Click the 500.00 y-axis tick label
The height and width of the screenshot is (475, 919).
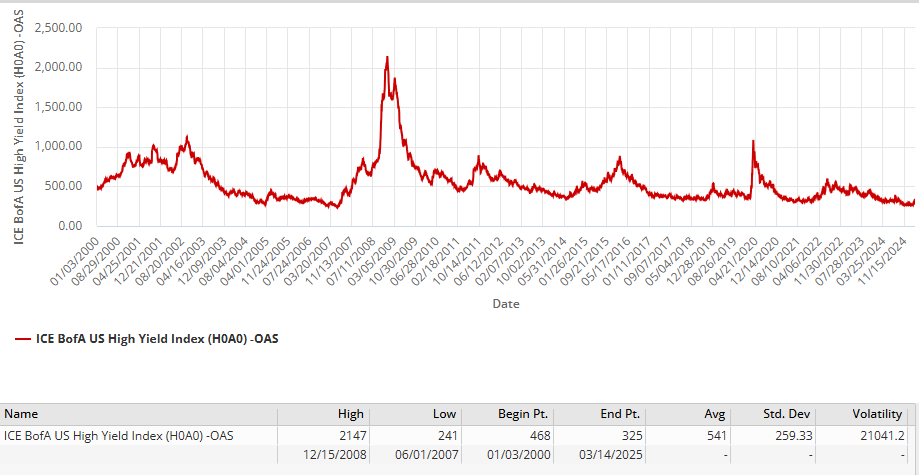pyautogui.click(x=63, y=186)
